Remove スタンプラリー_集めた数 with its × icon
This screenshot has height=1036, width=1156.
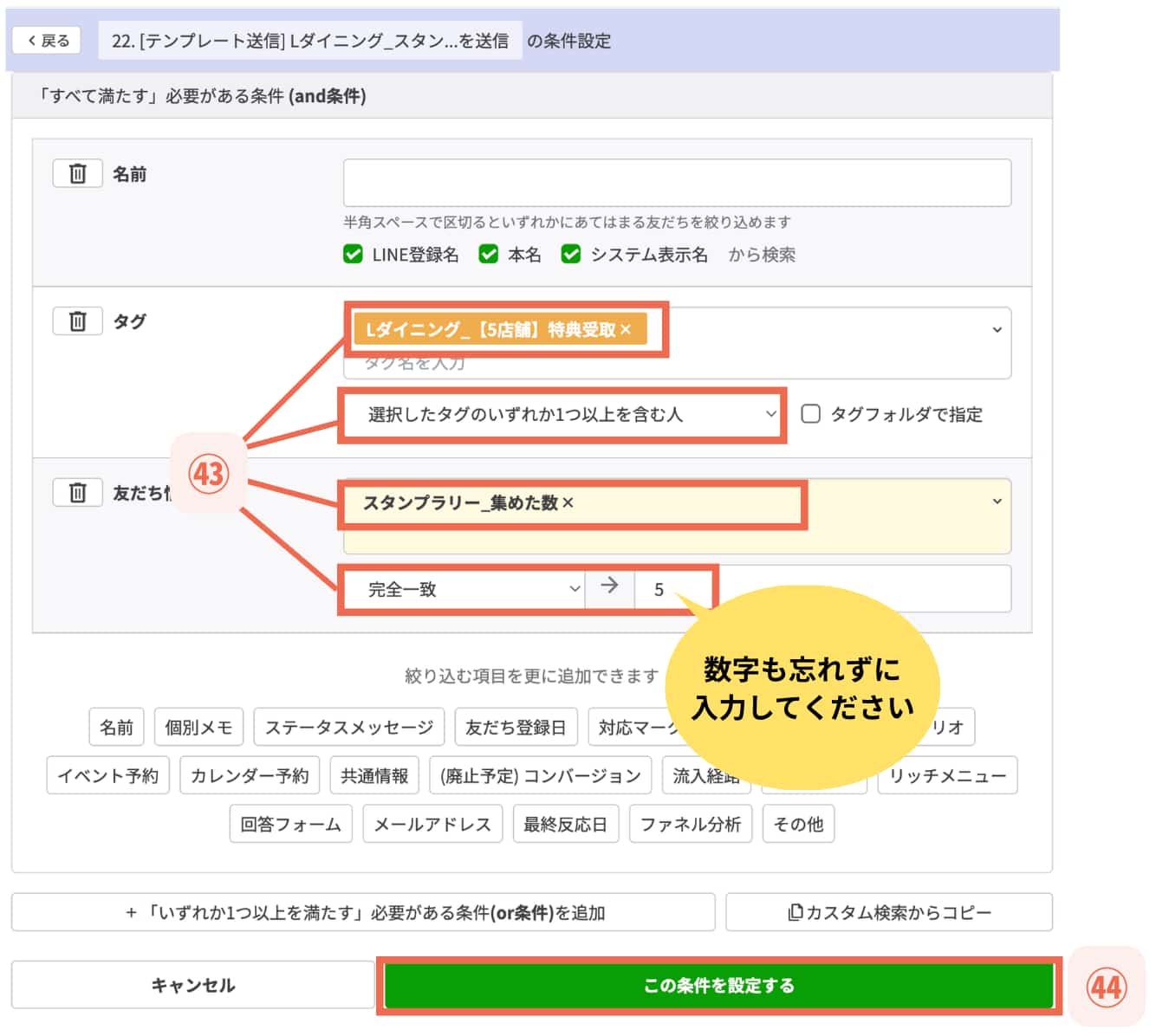pyautogui.click(x=568, y=502)
